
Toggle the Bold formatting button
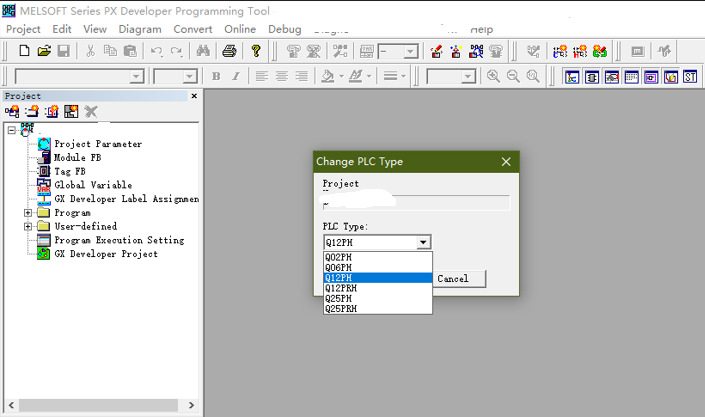[216, 76]
